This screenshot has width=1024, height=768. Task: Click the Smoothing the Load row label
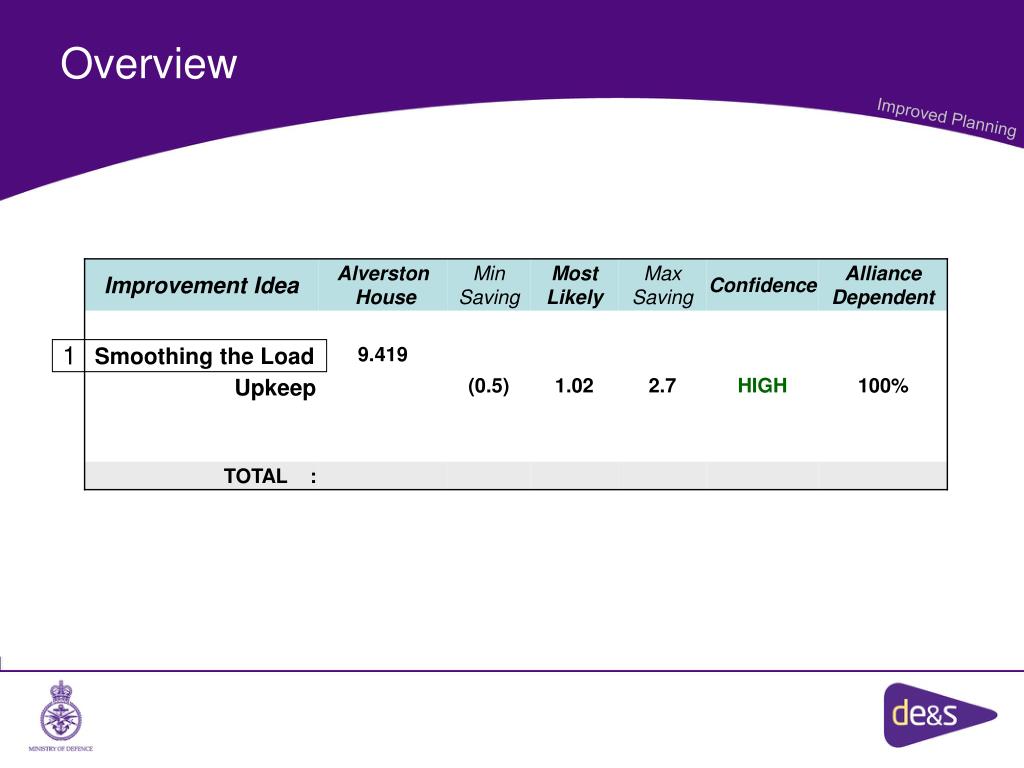tap(204, 356)
